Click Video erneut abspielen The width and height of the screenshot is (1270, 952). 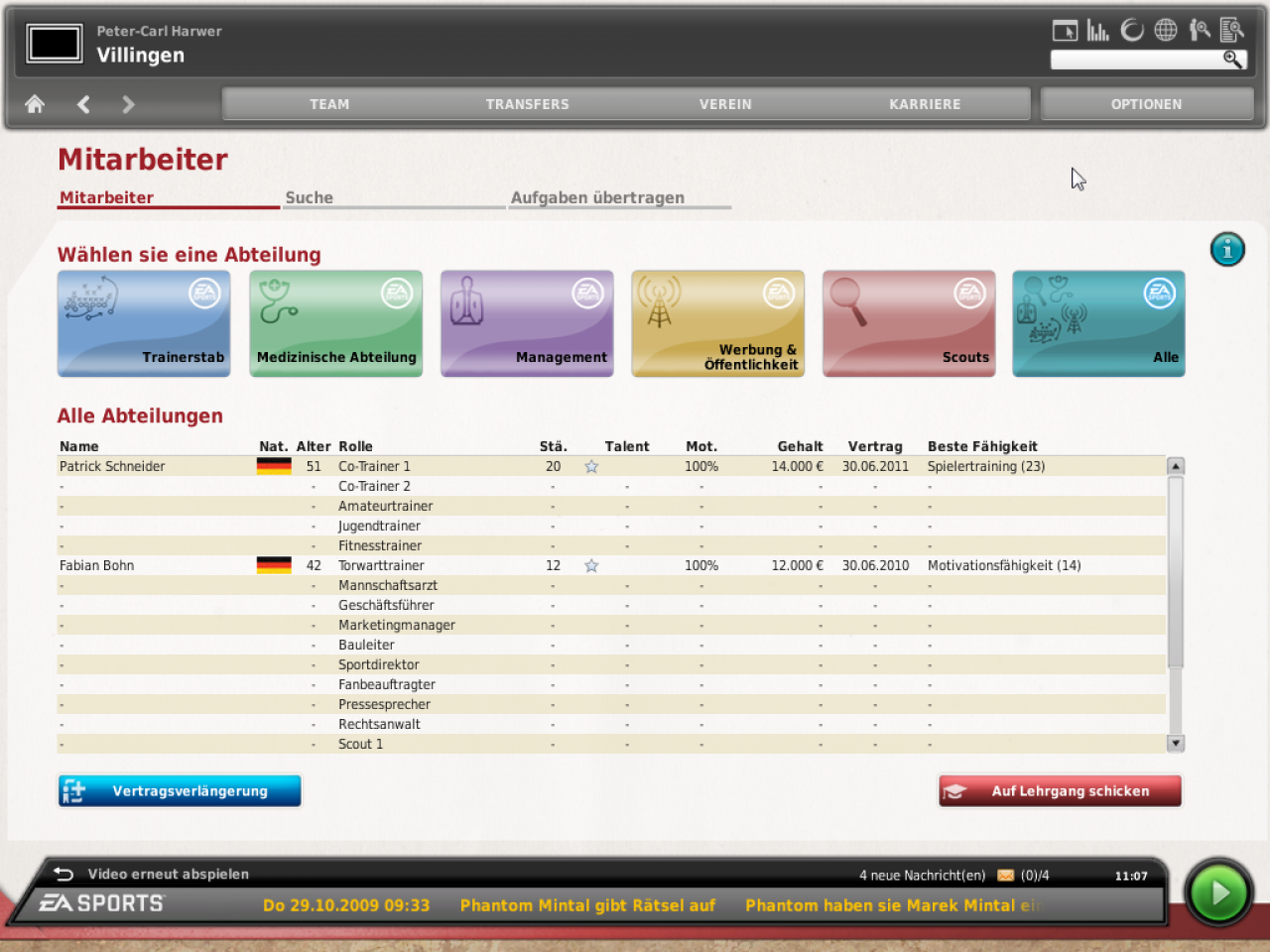pyautogui.click(x=169, y=874)
